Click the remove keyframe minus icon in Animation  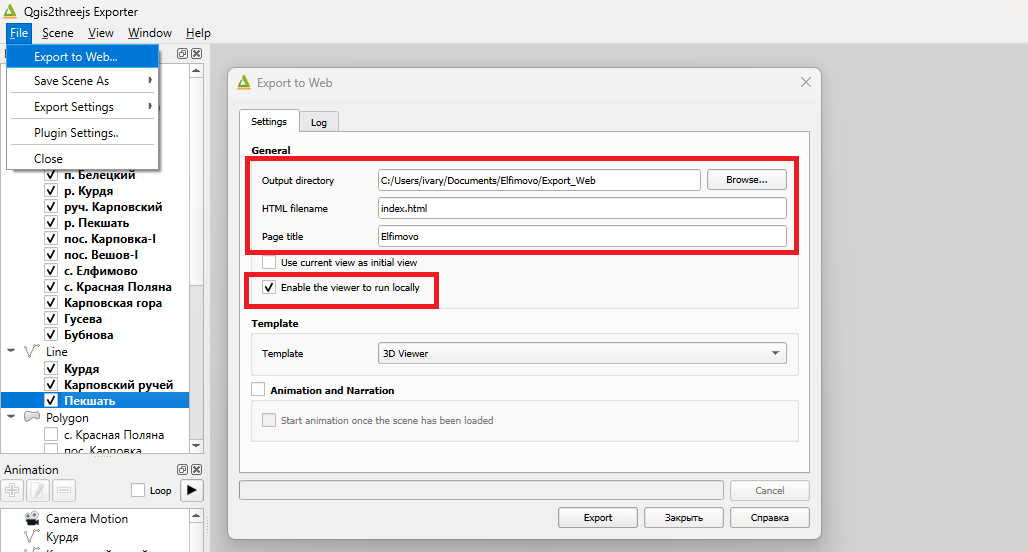pos(64,490)
